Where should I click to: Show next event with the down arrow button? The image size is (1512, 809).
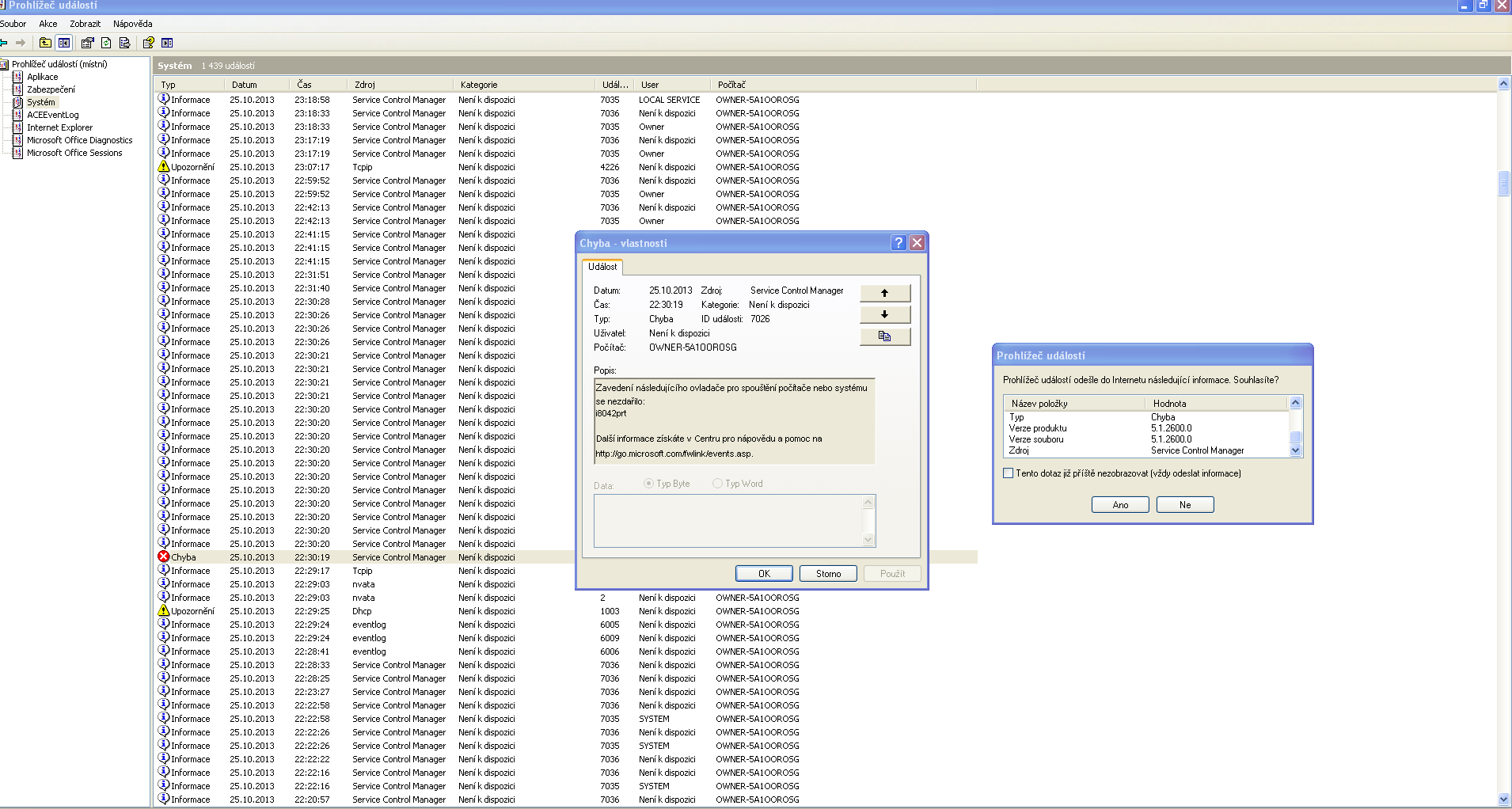[885, 314]
